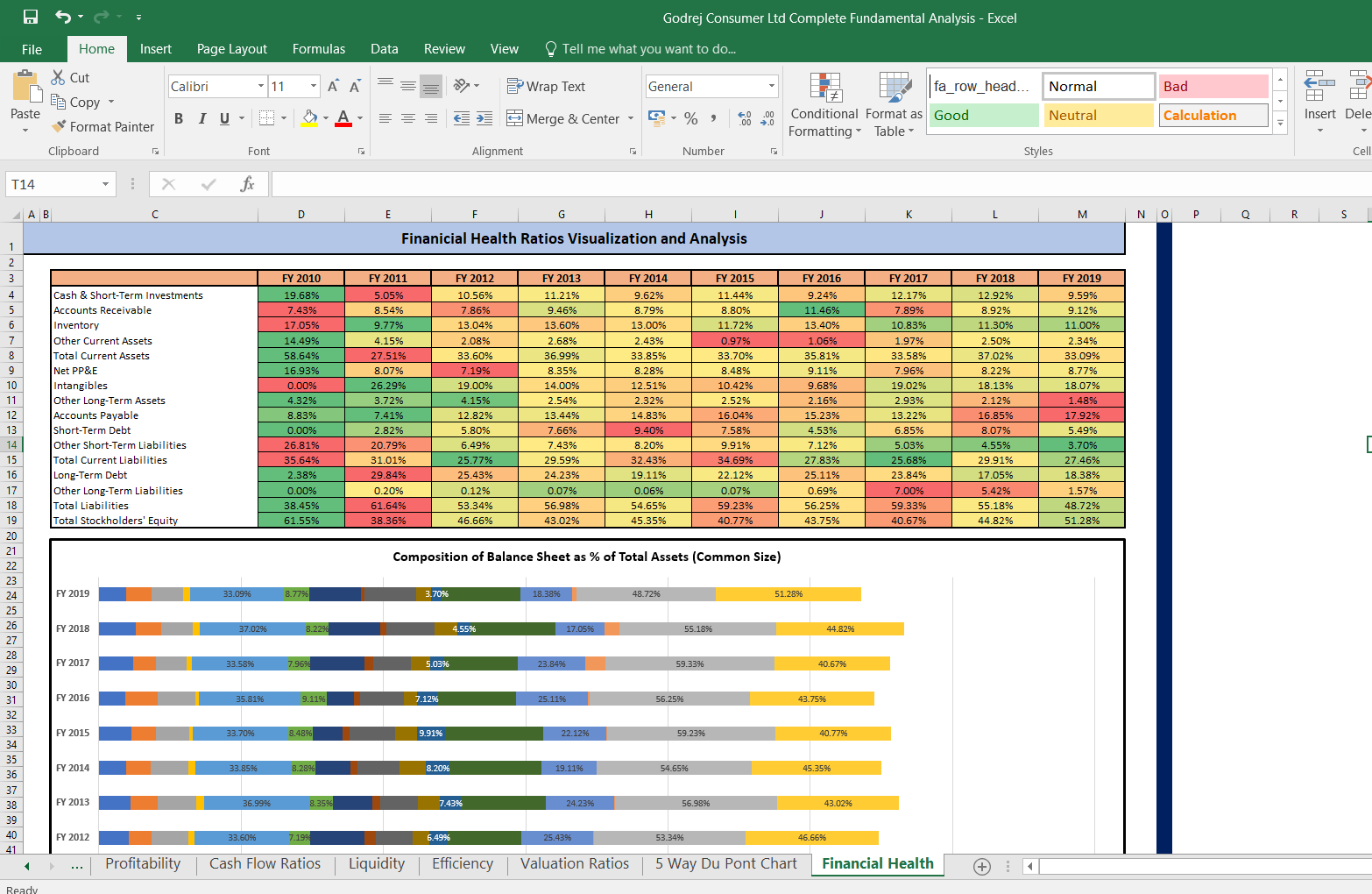Decrease font size with the smaller A icon
The height and width of the screenshot is (894, 1372).
tap(355, 86)
